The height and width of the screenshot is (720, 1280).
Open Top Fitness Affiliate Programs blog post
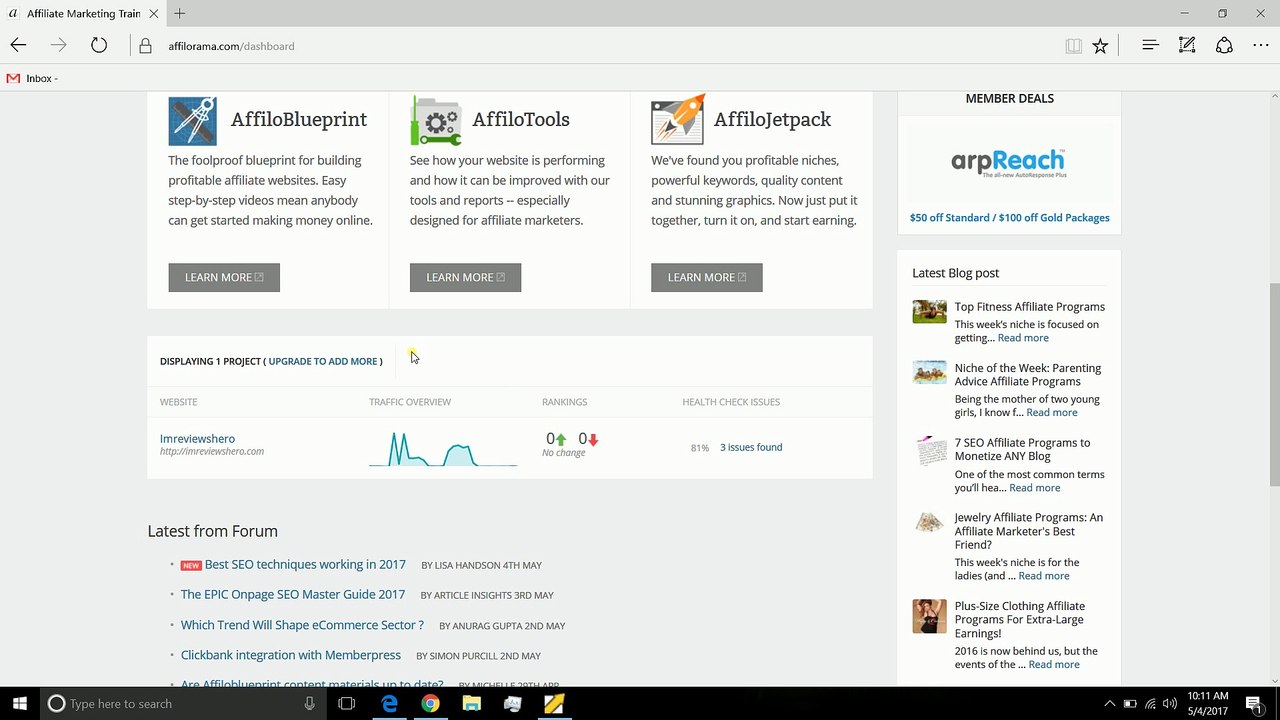[x=1030, y=307]
